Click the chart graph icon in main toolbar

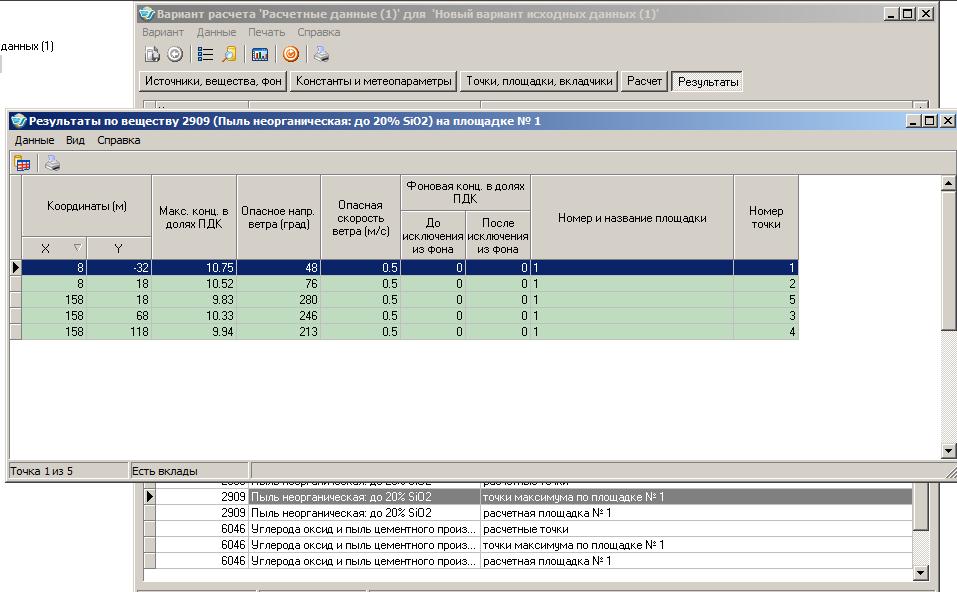tap(260, 55)
